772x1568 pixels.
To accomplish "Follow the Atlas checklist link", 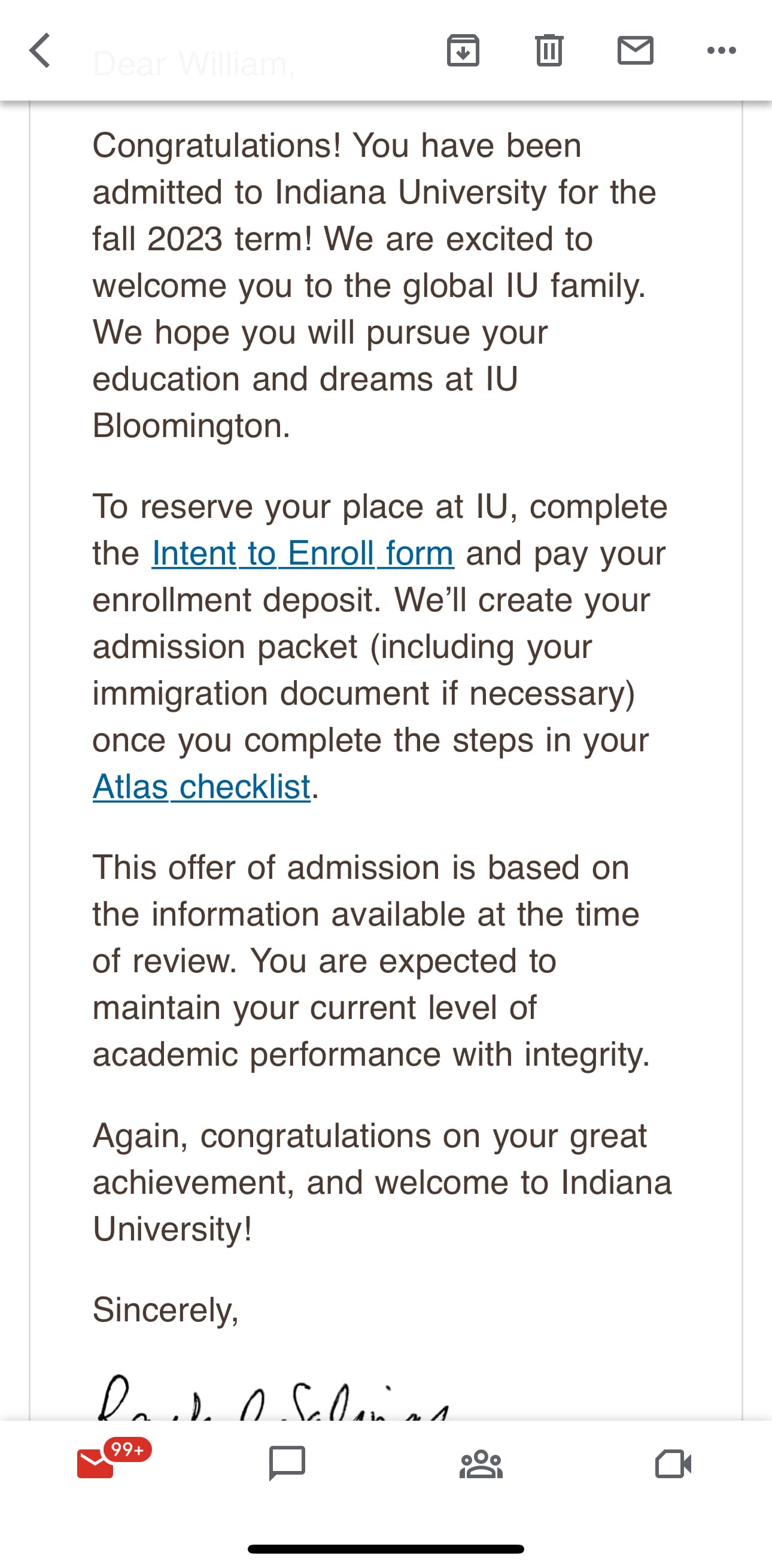I will pos(201,787).
